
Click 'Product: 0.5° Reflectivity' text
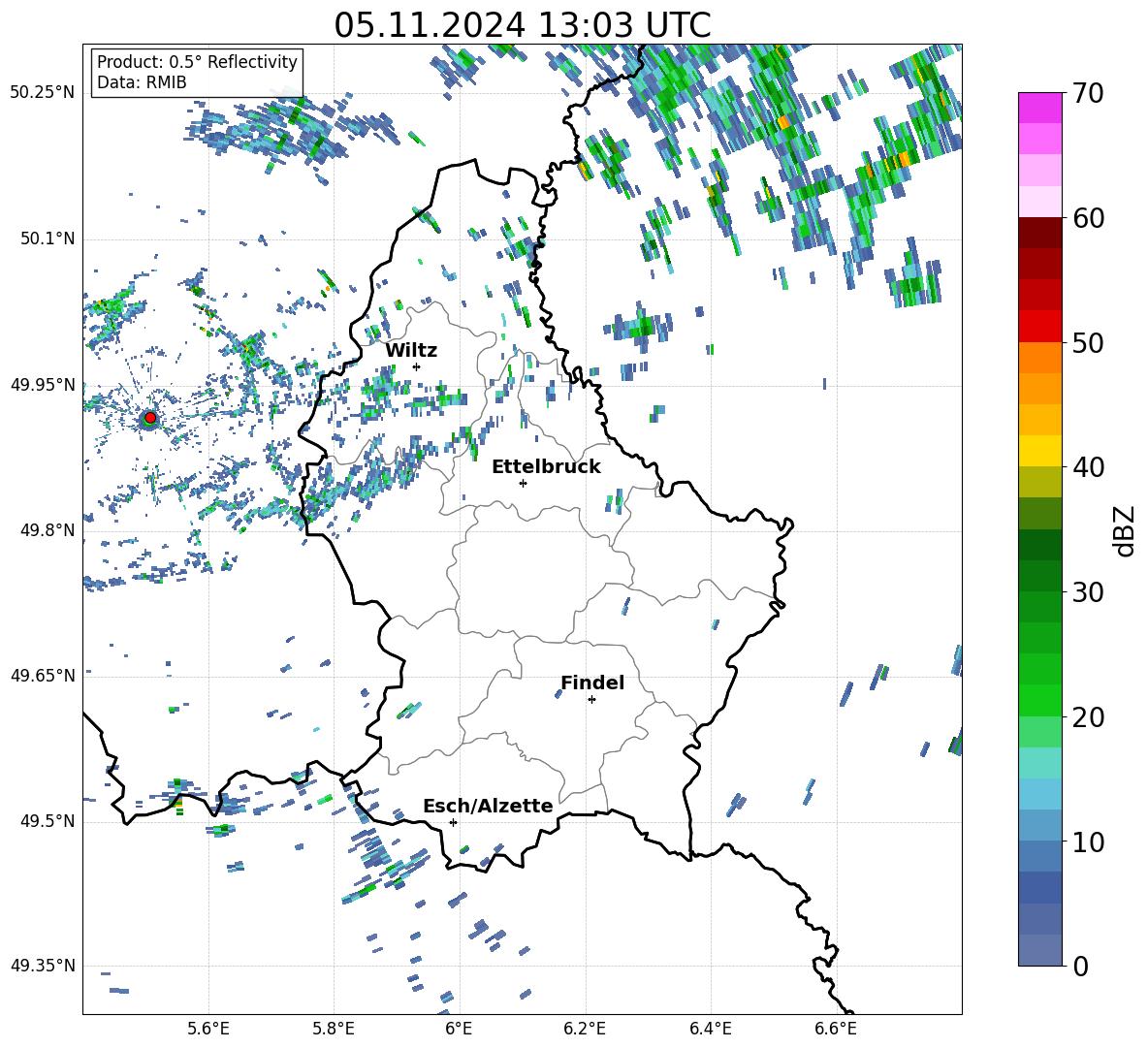[197, 61]
